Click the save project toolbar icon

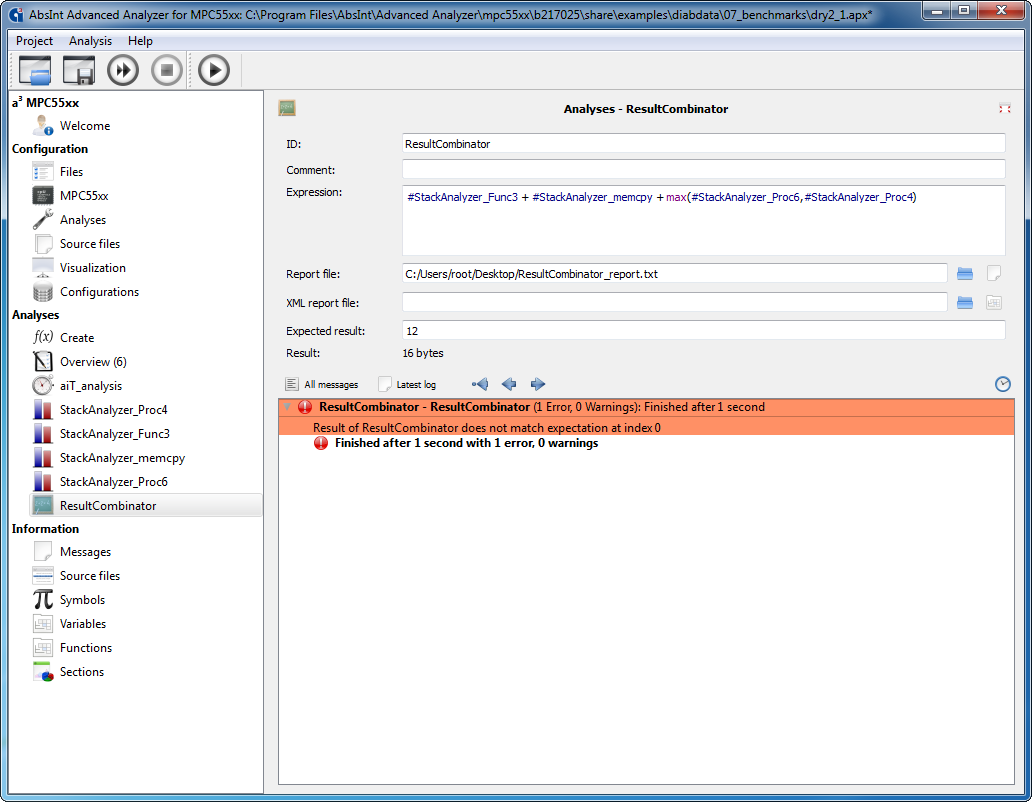(x=79, y=70)
